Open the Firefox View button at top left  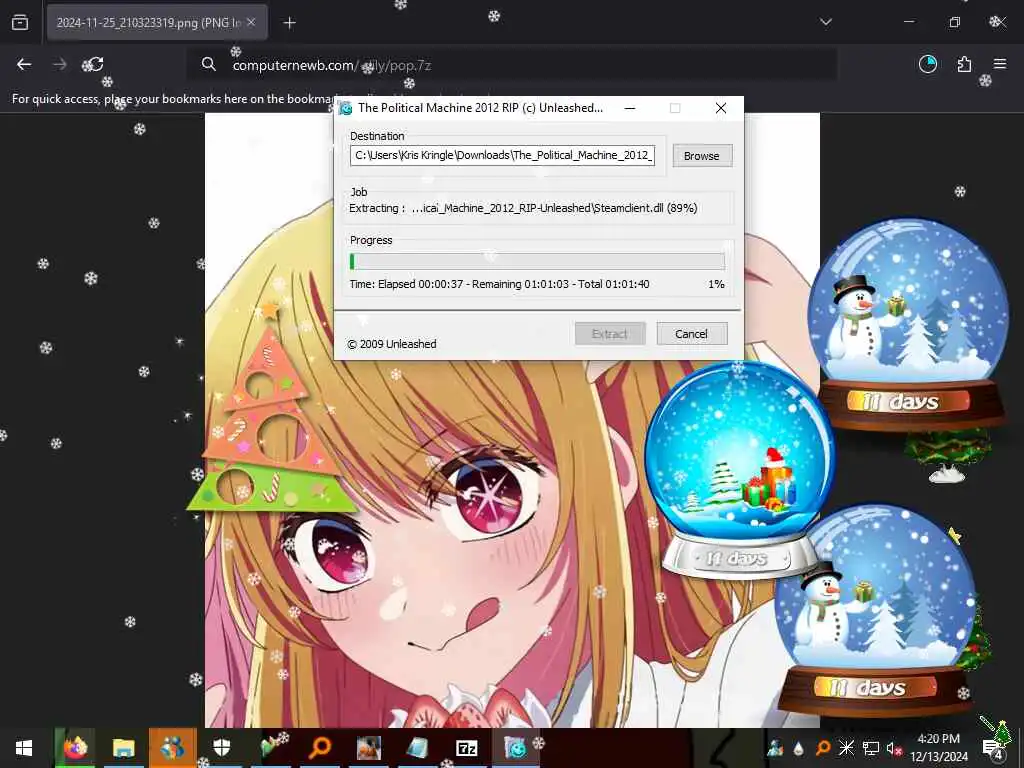tap(20, 23)
